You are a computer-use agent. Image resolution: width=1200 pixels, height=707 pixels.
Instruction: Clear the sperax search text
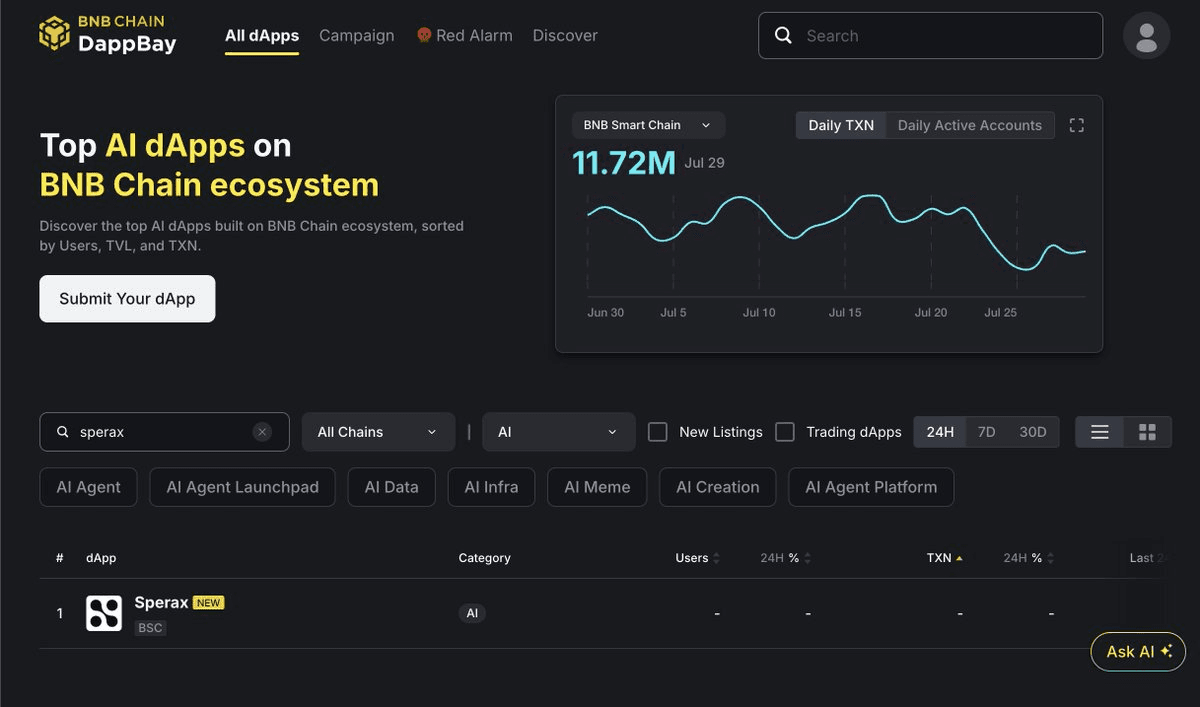(x=262, y=432)
